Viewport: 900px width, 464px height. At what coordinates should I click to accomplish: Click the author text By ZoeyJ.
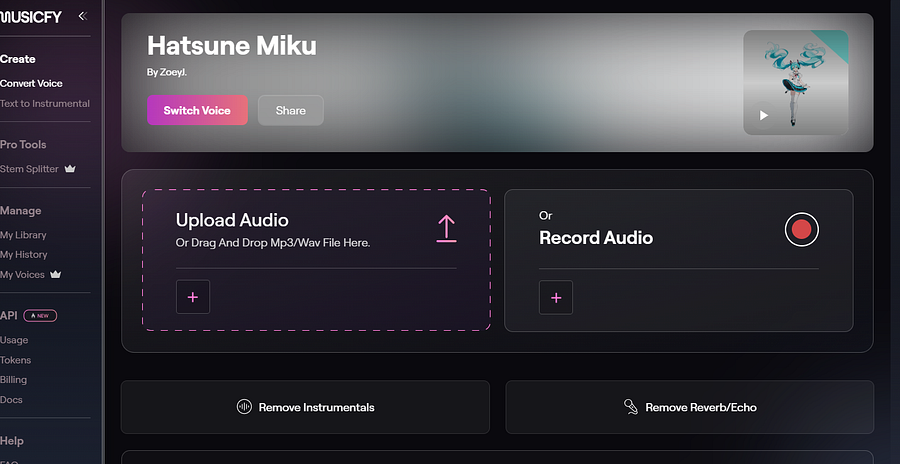[x=166, y=73]
